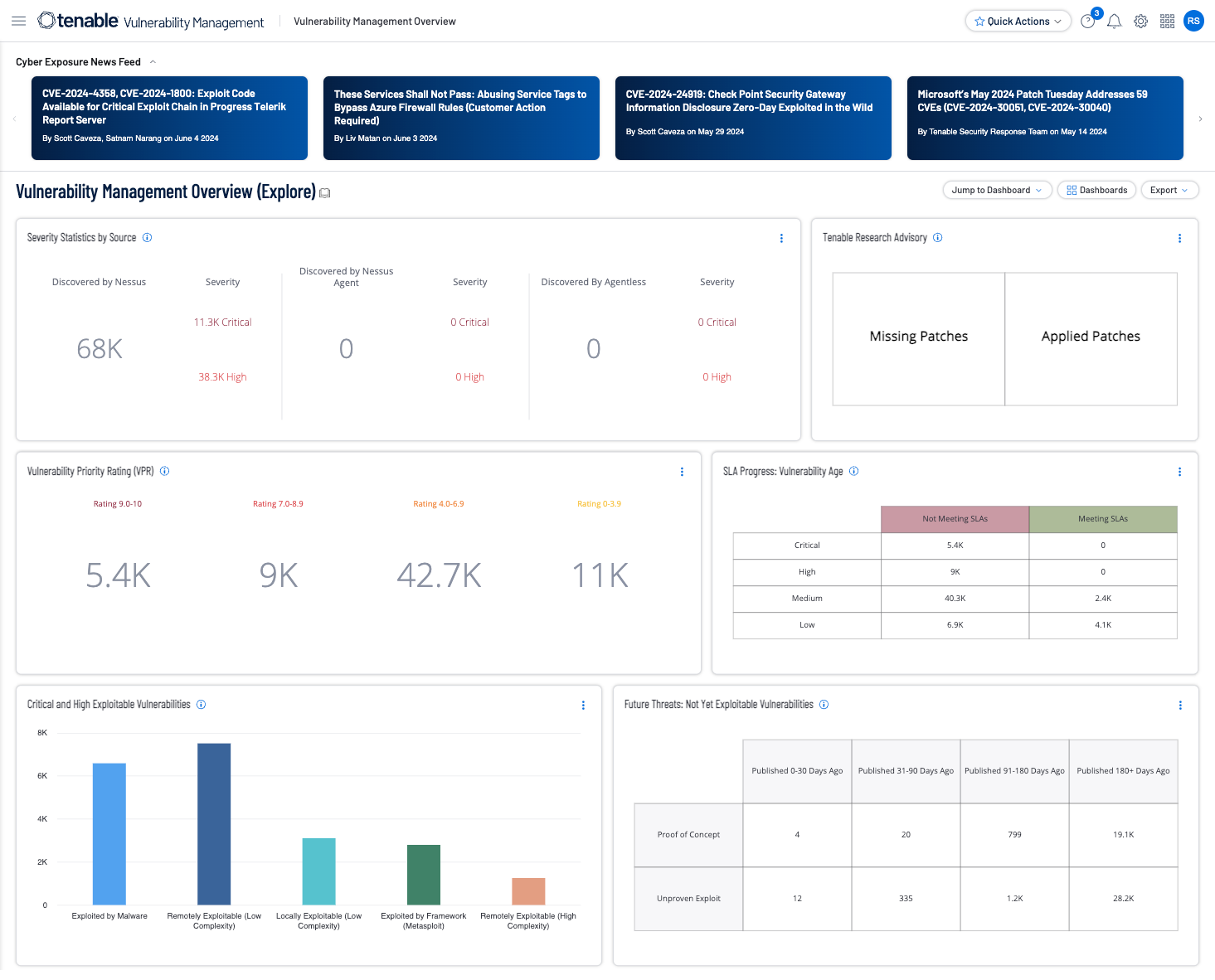Open the Dashboards button

(1096, 191)
